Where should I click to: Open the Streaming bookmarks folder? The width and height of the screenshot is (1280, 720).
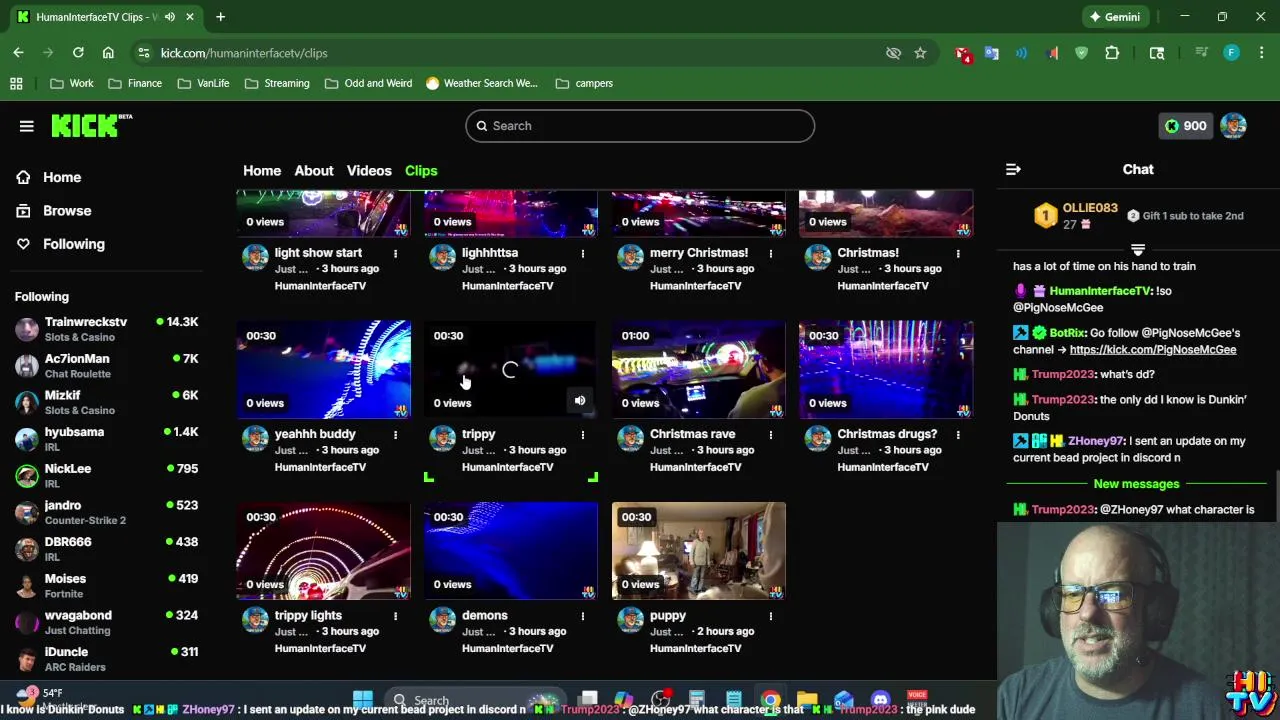pyautogui.click(x=276, y=84)
